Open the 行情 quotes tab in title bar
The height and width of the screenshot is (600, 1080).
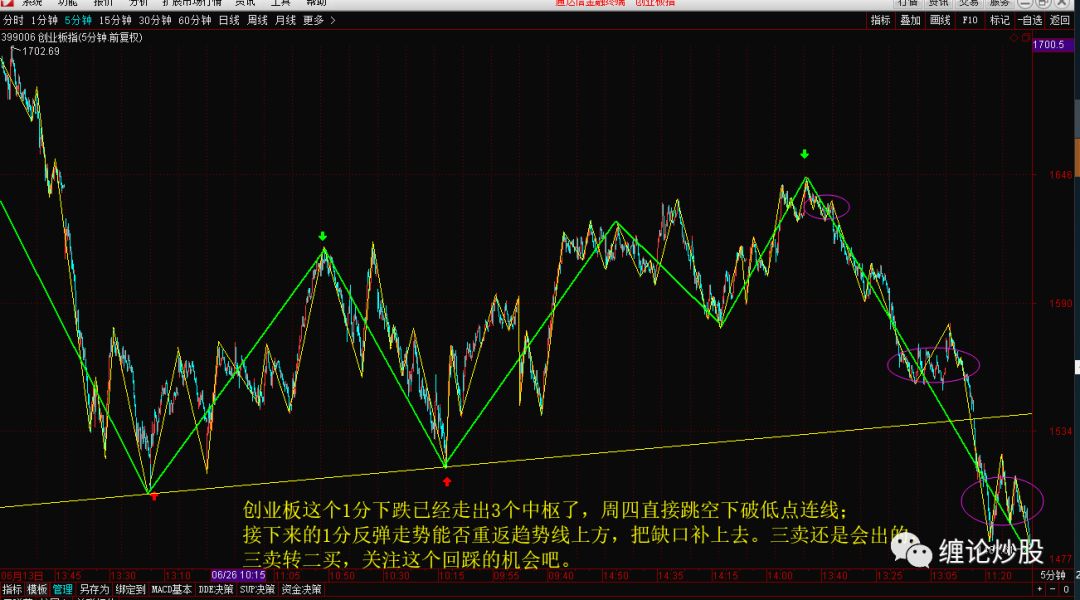pyautogui.click(x=908, y=3)
